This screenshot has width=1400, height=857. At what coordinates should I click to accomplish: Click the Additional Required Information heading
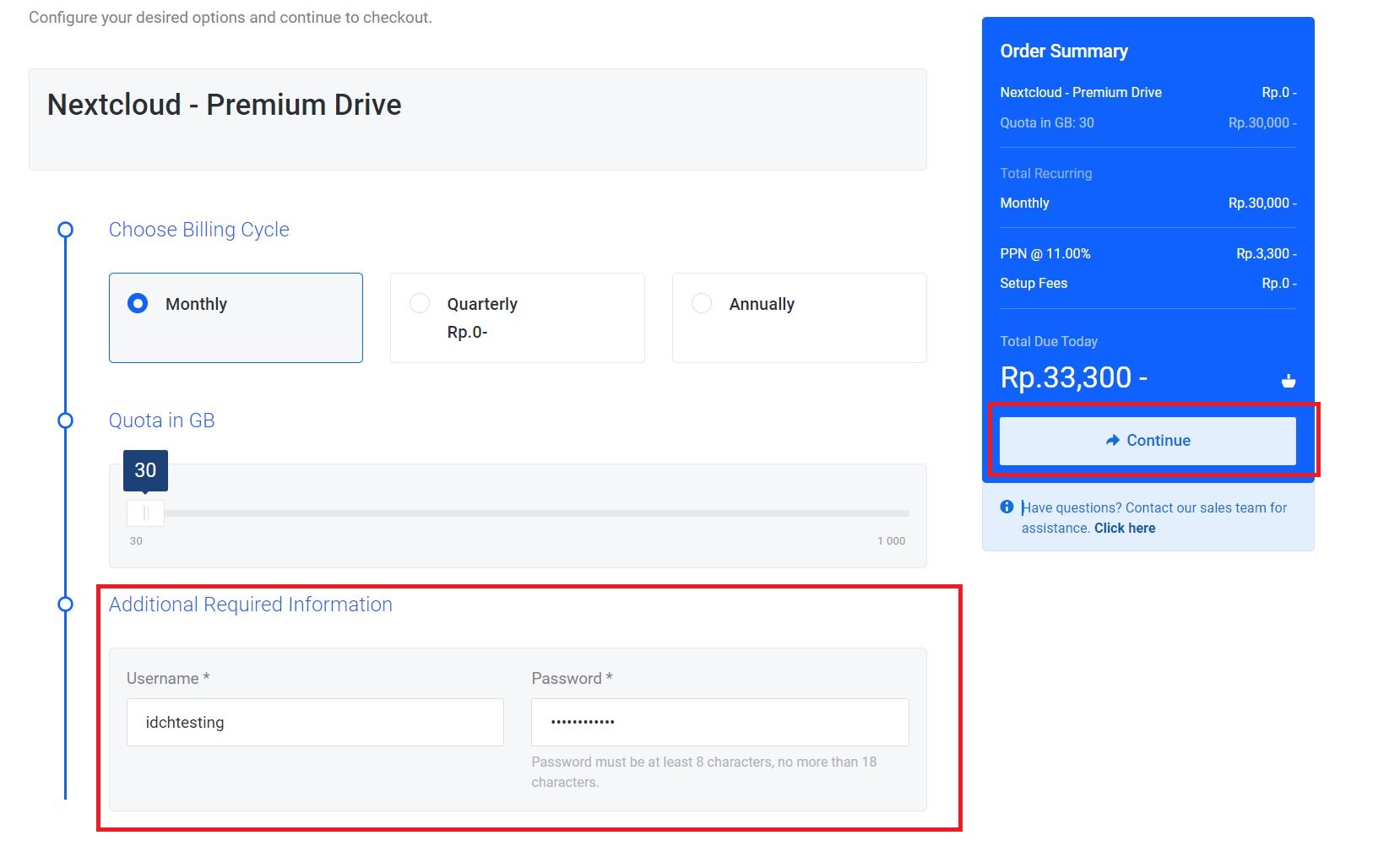click(x=250, y=604)
